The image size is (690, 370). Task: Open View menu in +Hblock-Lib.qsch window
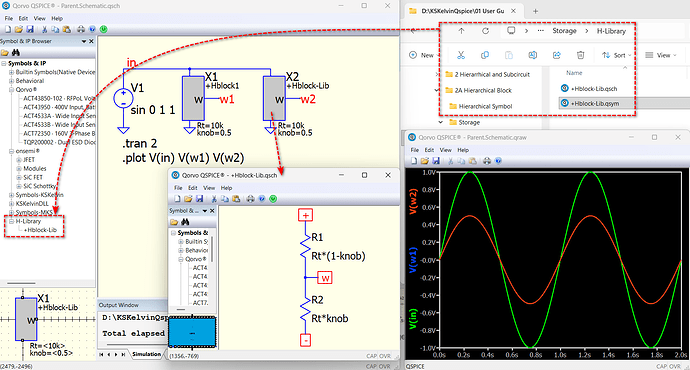(209, 188)
